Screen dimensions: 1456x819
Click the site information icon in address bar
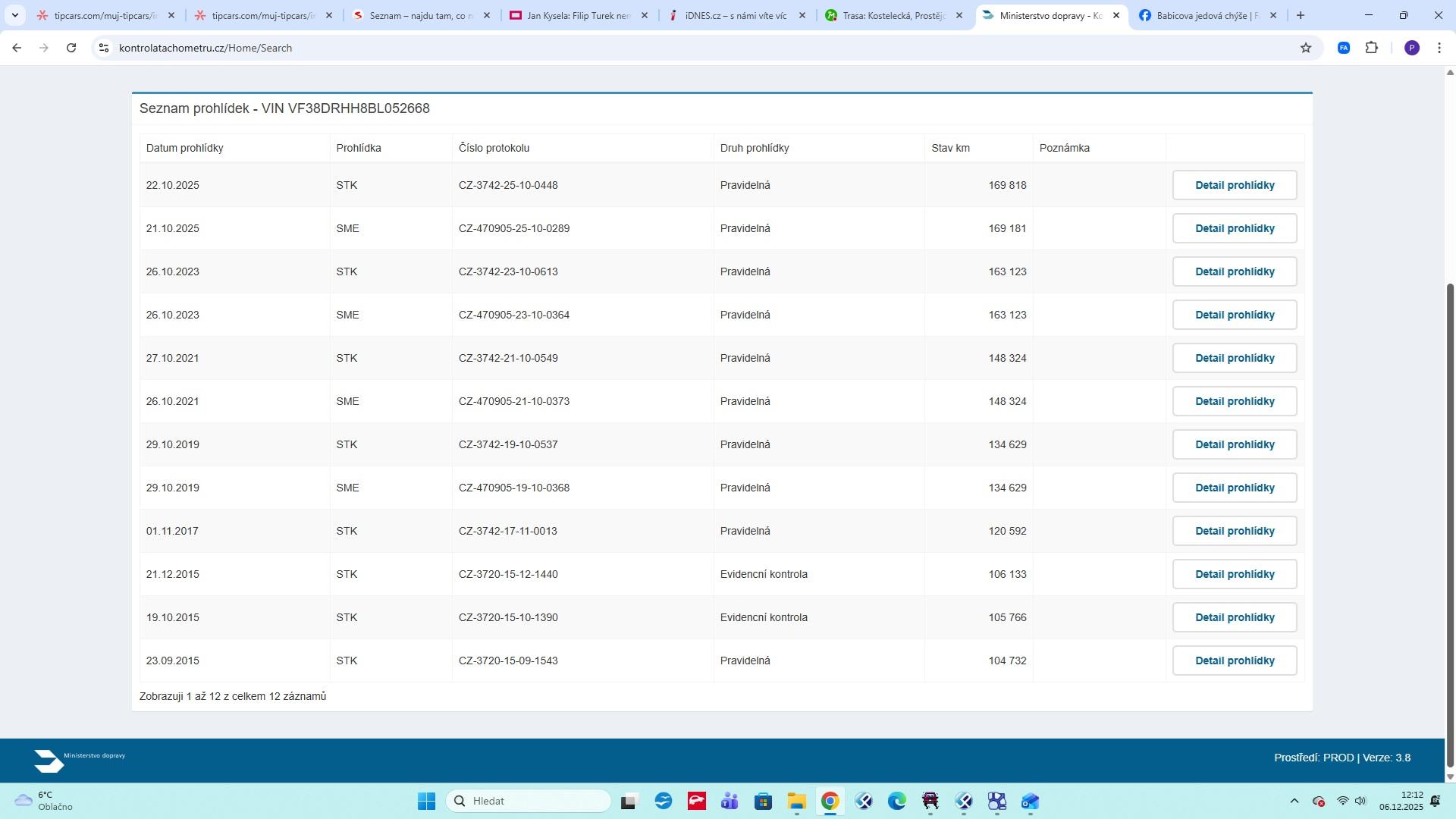104,48
